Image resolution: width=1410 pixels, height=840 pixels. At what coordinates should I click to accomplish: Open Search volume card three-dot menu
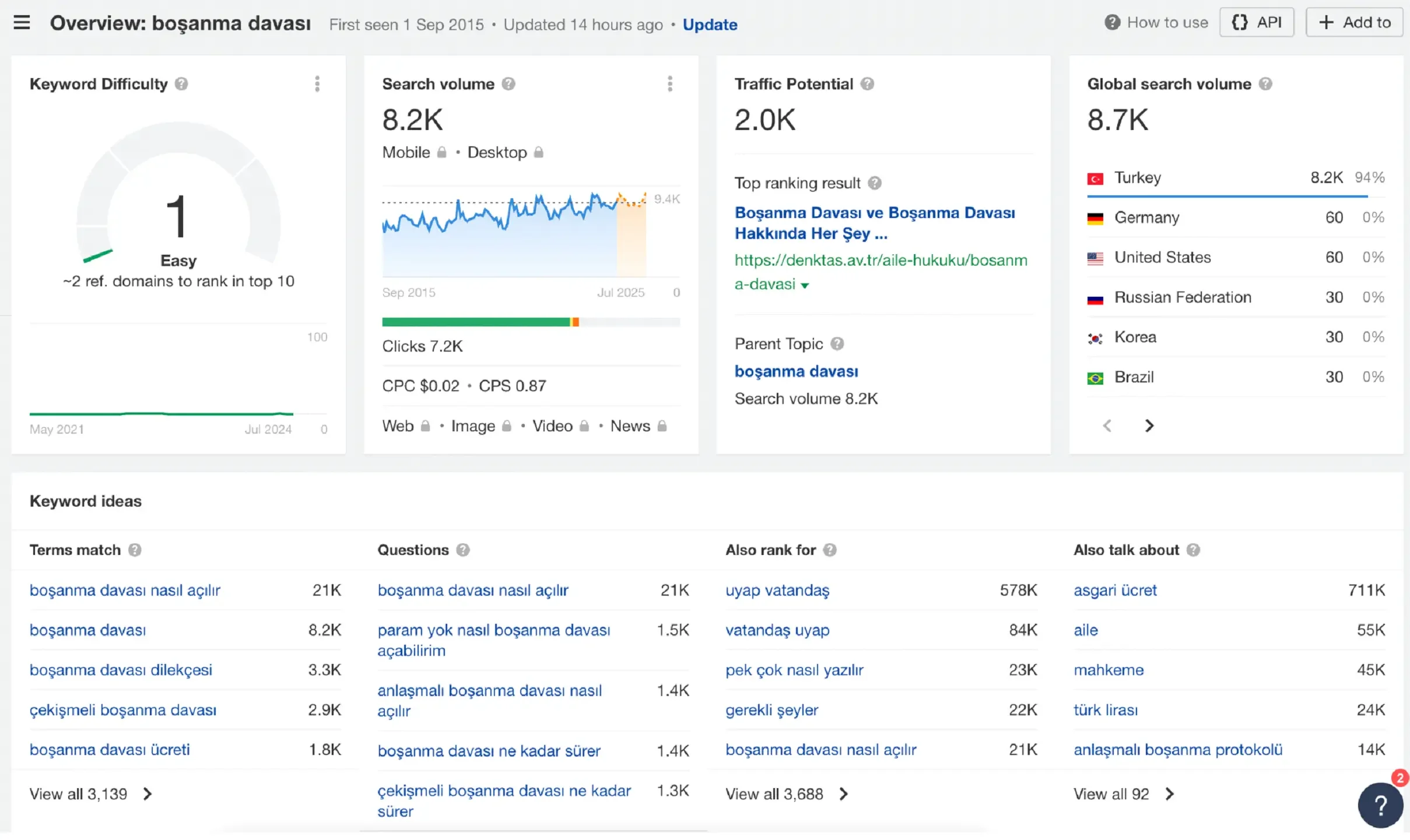pyautogui.click(x=669, y=84)
